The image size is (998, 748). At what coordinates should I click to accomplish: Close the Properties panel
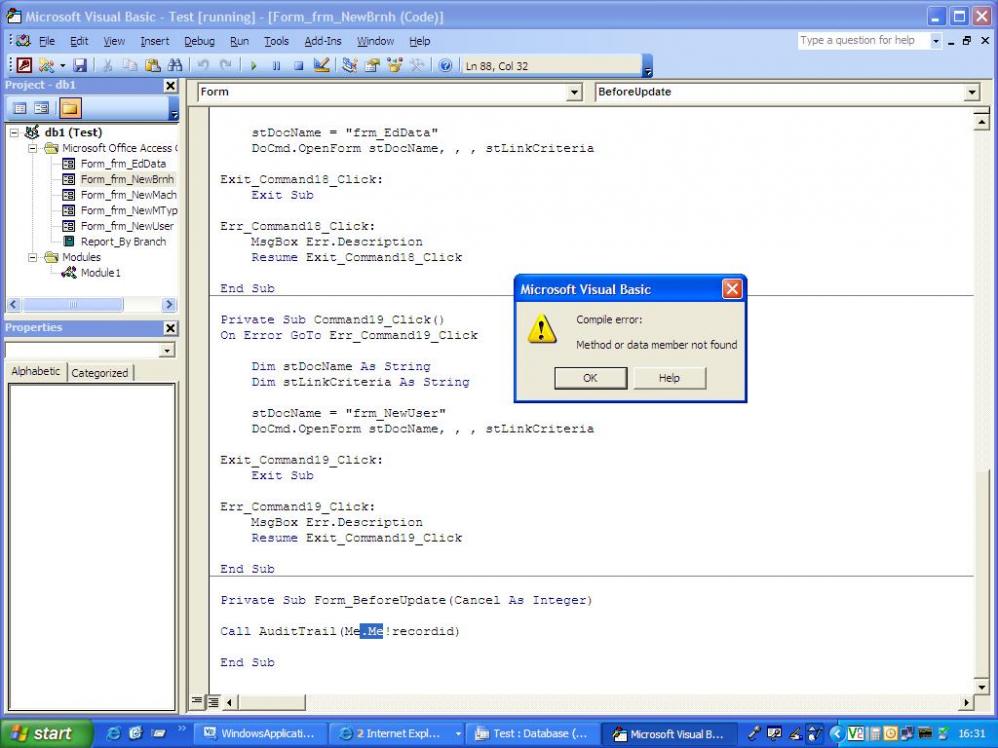click(x=171, y=328)
